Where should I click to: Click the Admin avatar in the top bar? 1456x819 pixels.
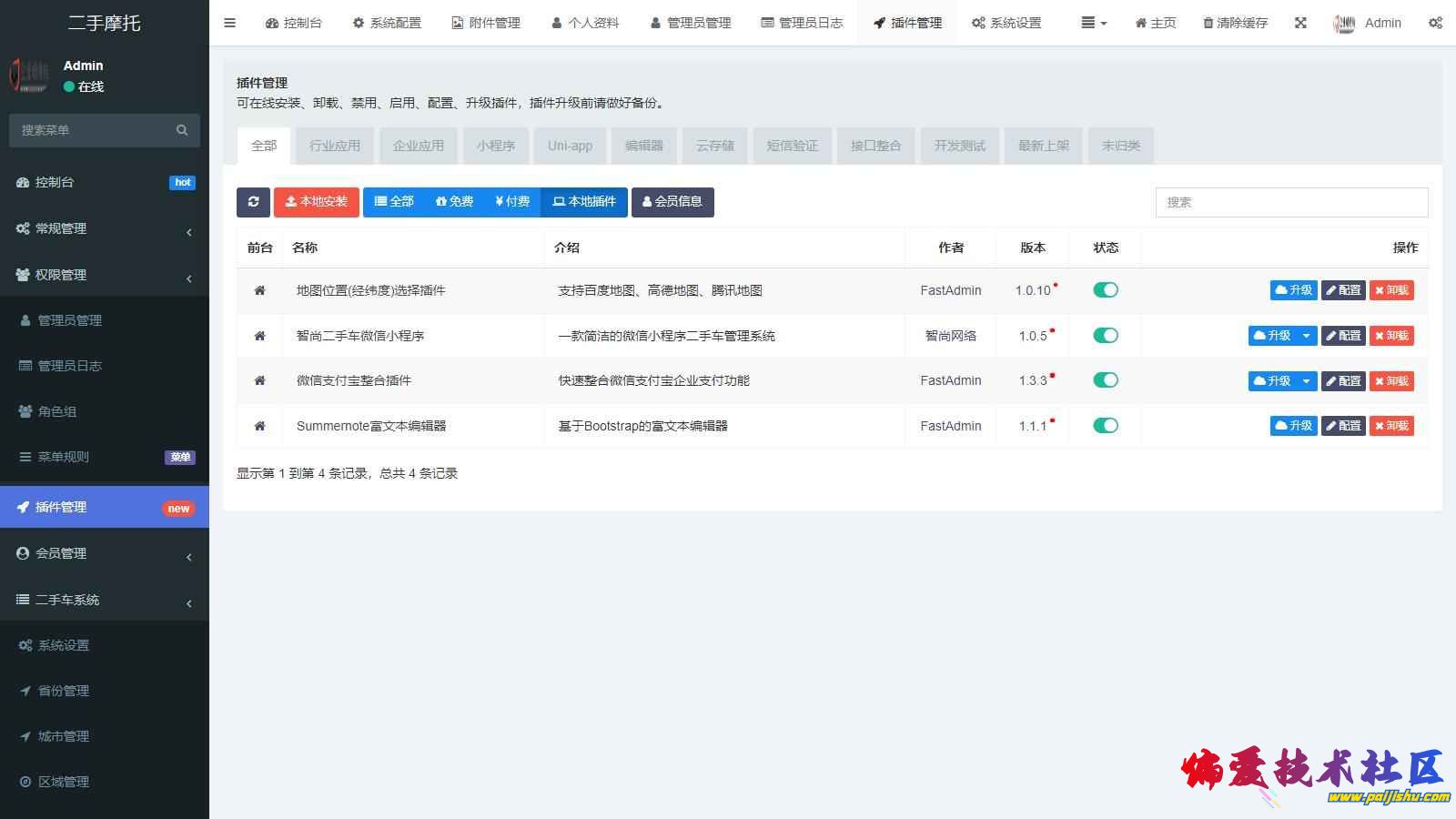pyautogui.click(x=1344, y=24)
